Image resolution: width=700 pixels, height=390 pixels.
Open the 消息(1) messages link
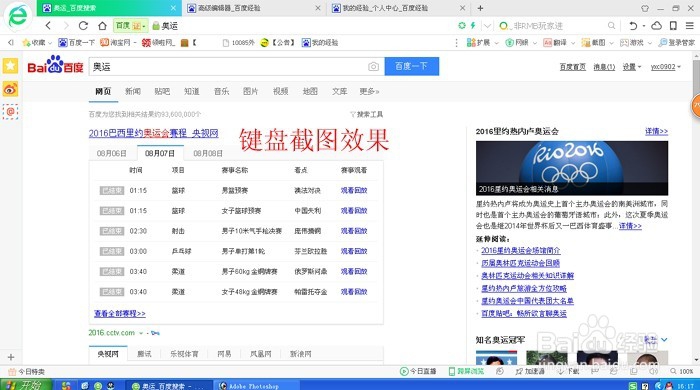pos(604,66)
